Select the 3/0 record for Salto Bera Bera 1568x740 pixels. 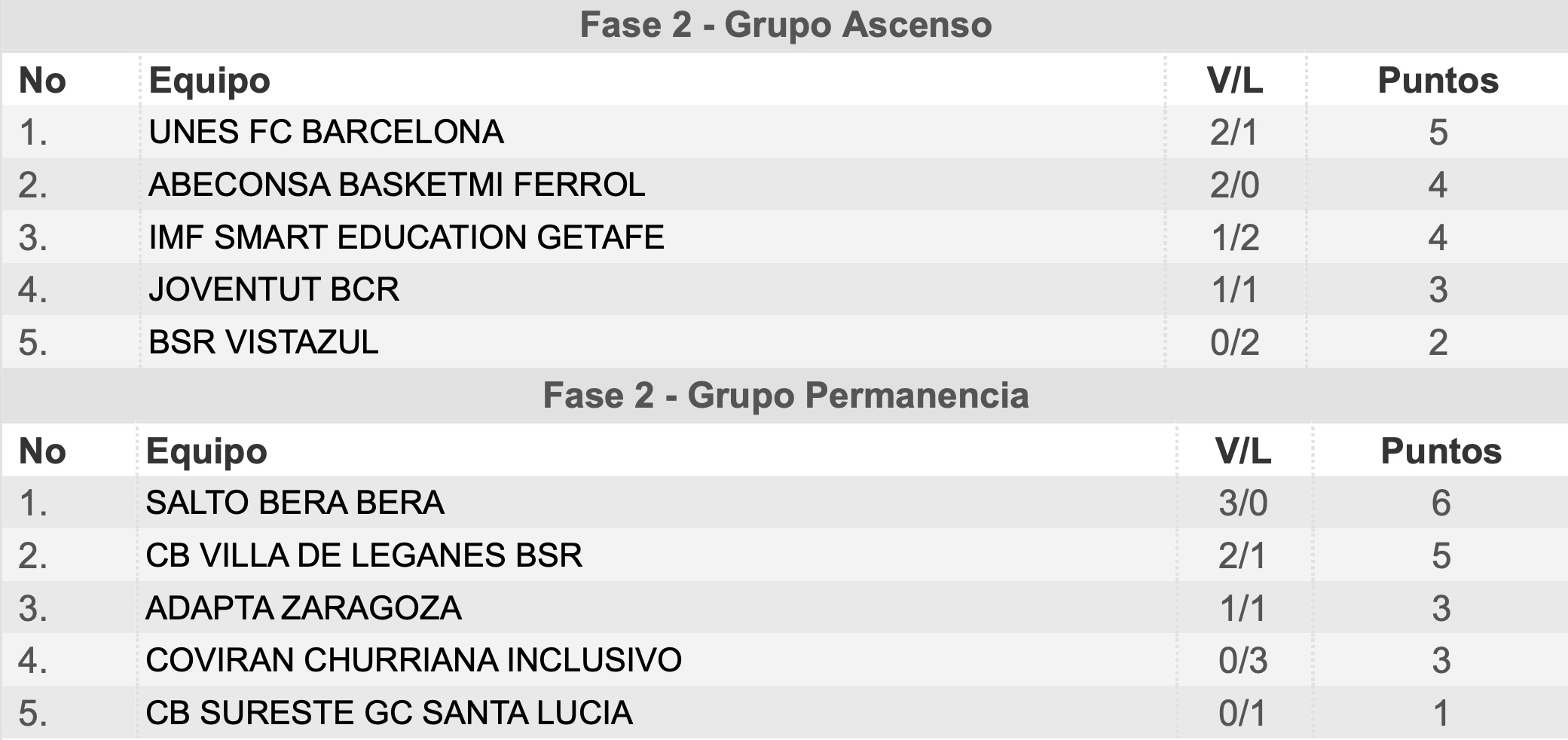pos(1243,503)
